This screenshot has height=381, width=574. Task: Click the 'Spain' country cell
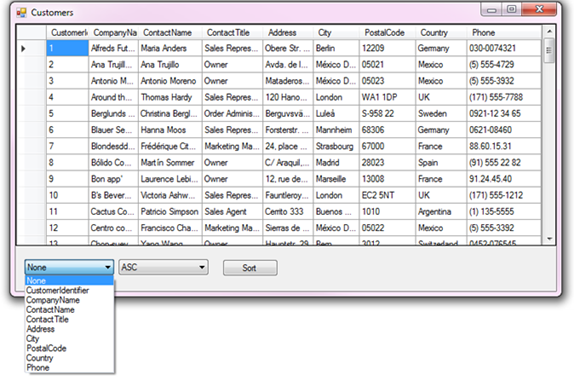click(x=441, y=163)
